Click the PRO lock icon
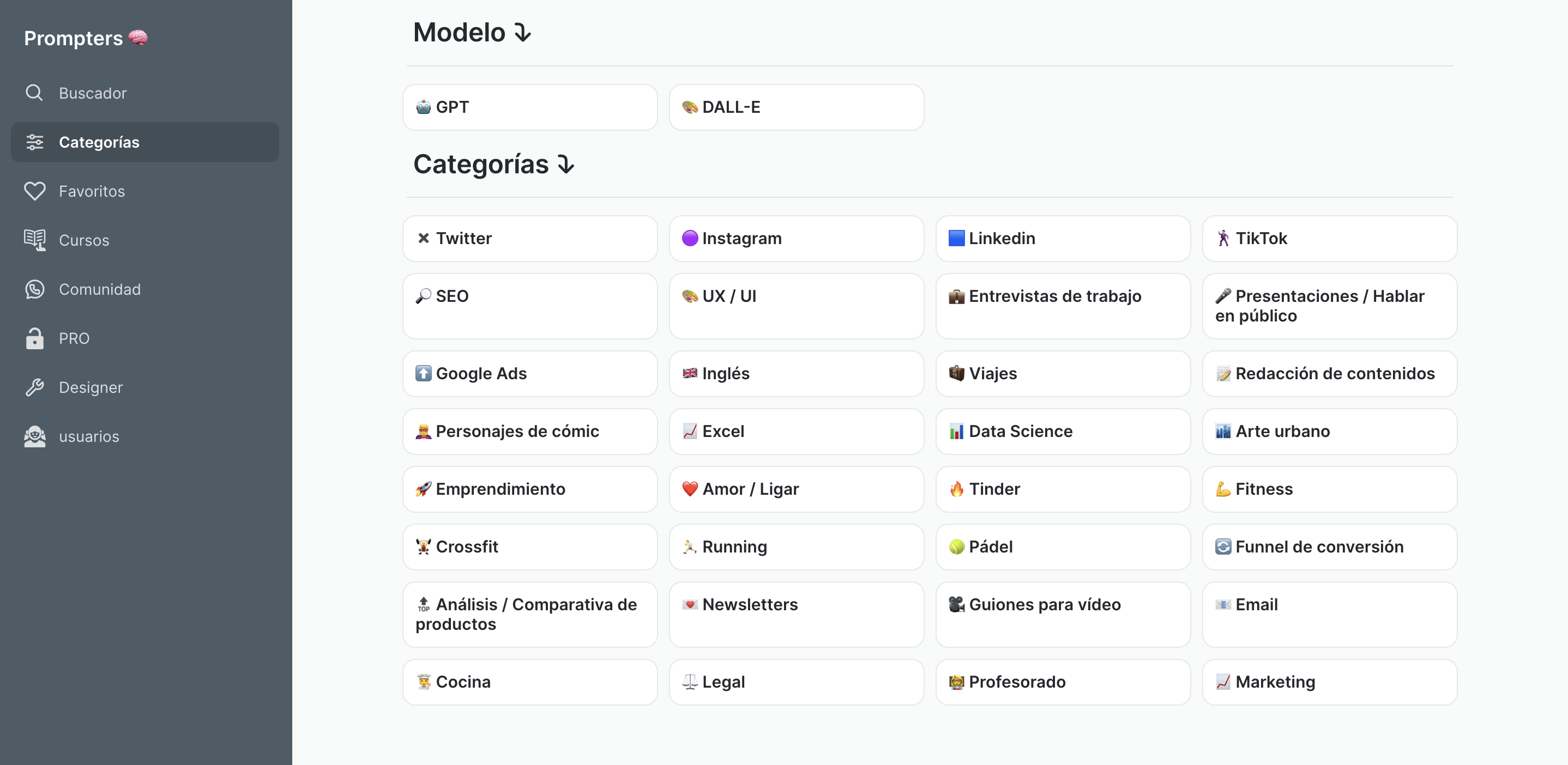This screenshot has height=765, width=1568. [34, 338]
